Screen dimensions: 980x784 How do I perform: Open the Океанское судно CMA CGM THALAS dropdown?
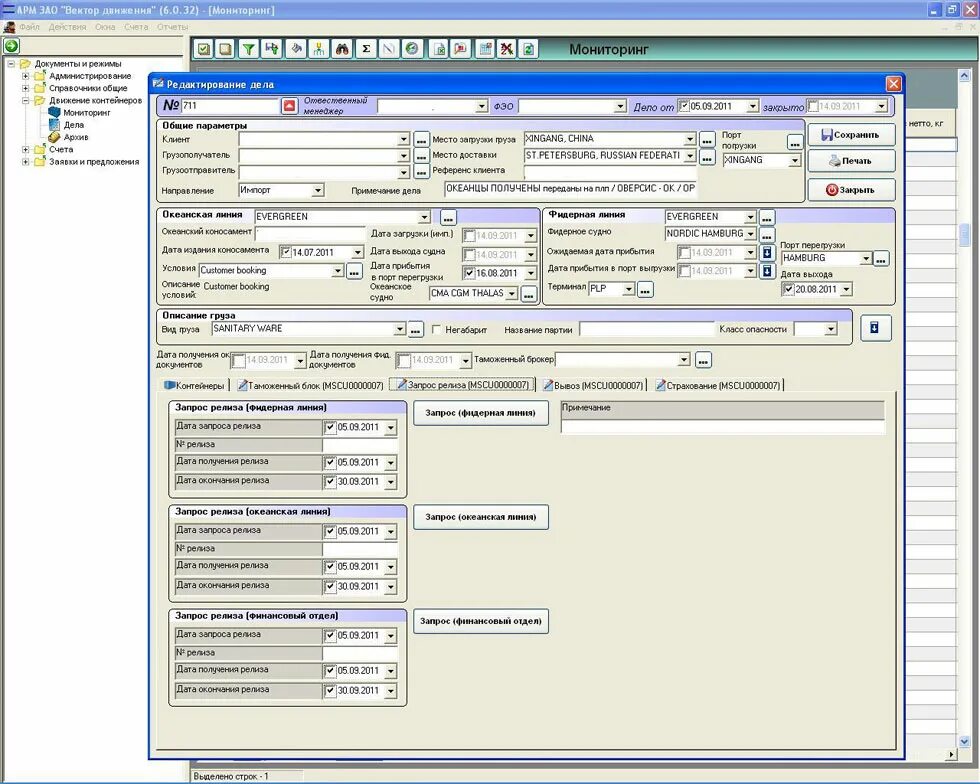[512, 293]
